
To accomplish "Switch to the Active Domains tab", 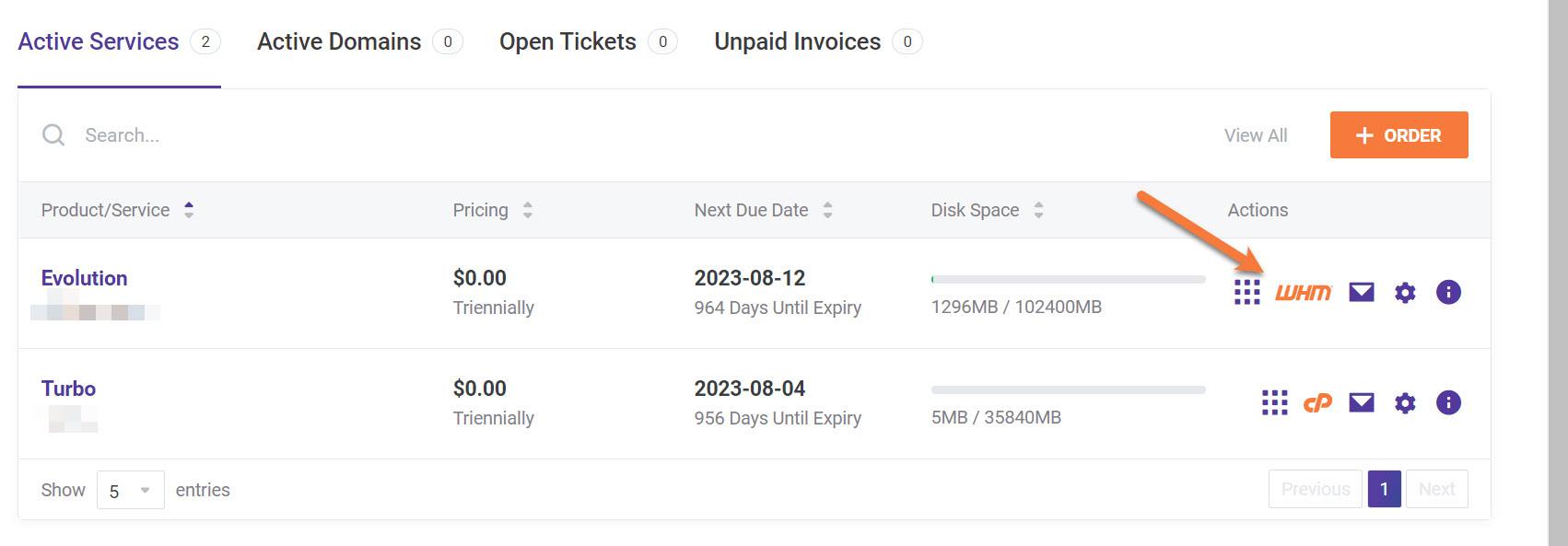I will 339,41.
